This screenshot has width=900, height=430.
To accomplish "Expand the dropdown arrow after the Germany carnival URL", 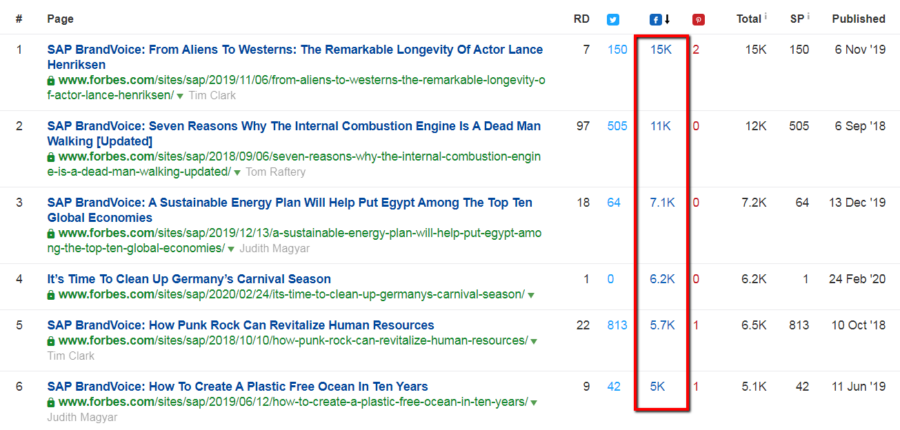I will tap(531, 296).
